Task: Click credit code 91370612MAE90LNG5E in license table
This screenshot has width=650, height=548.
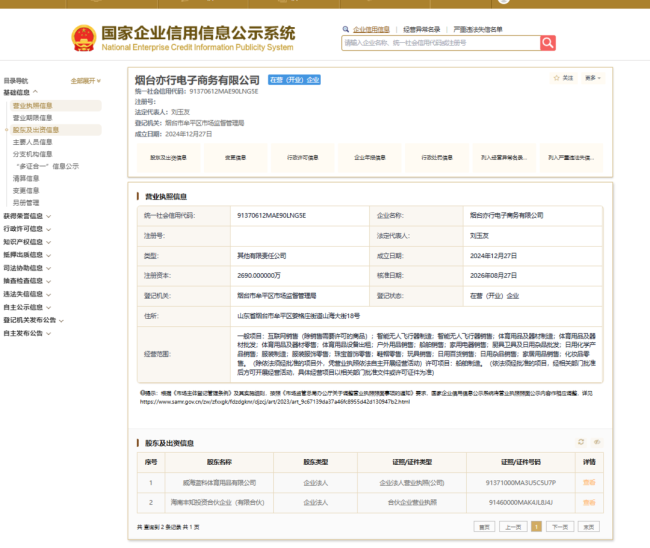Action: [272, 216]
